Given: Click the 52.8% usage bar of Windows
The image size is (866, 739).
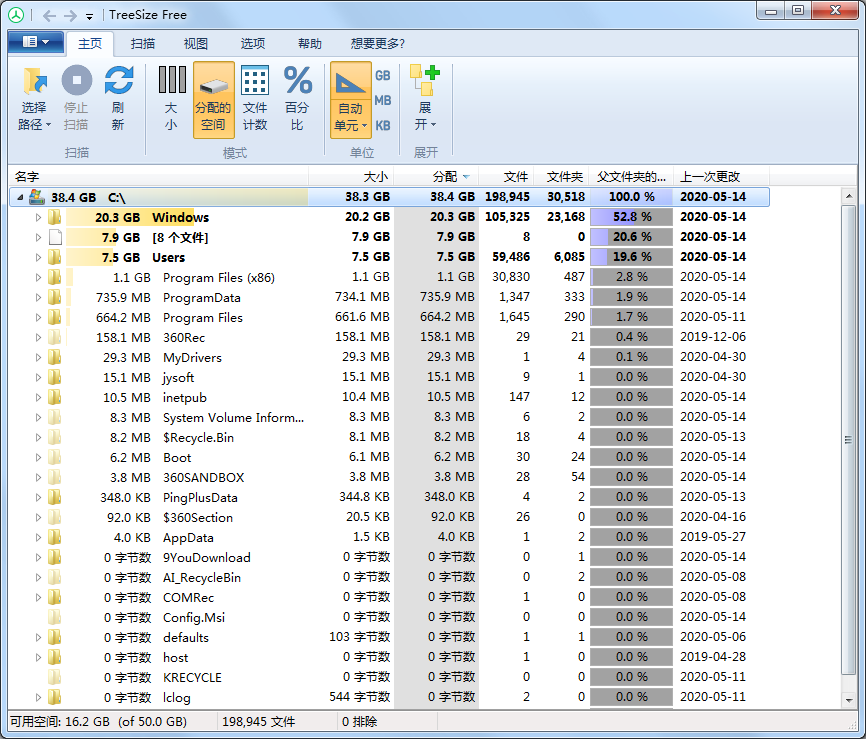Looking at the screenshot, I should tap(631, 217).
